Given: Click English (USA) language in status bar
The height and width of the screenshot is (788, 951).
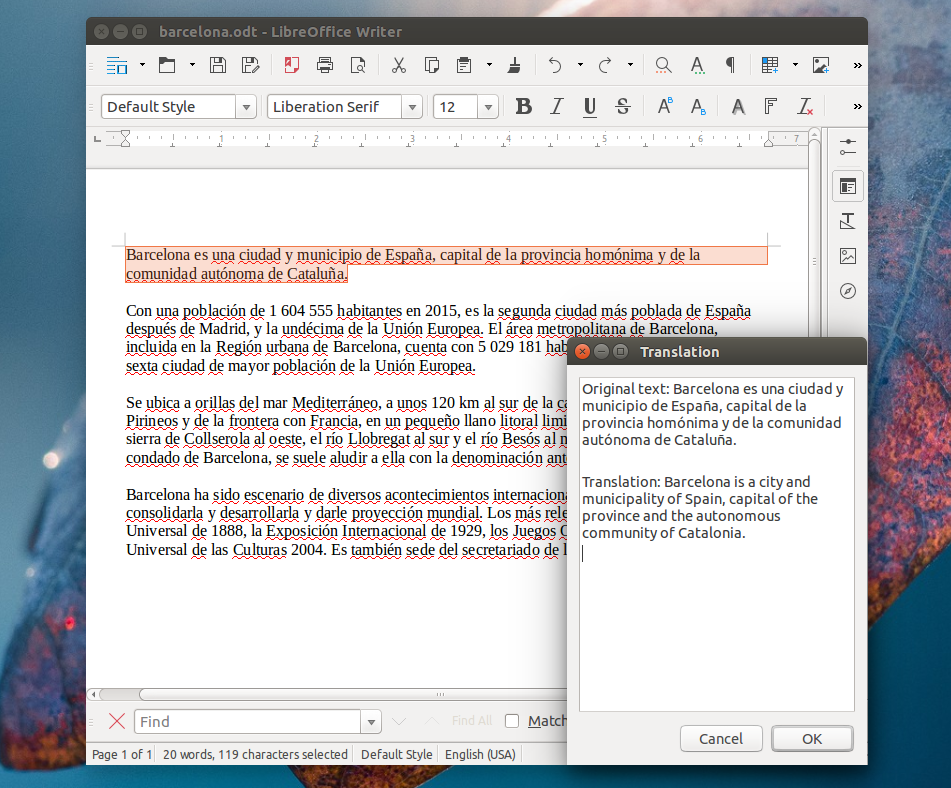Looking at the screenshot, I should pos(480,754).
